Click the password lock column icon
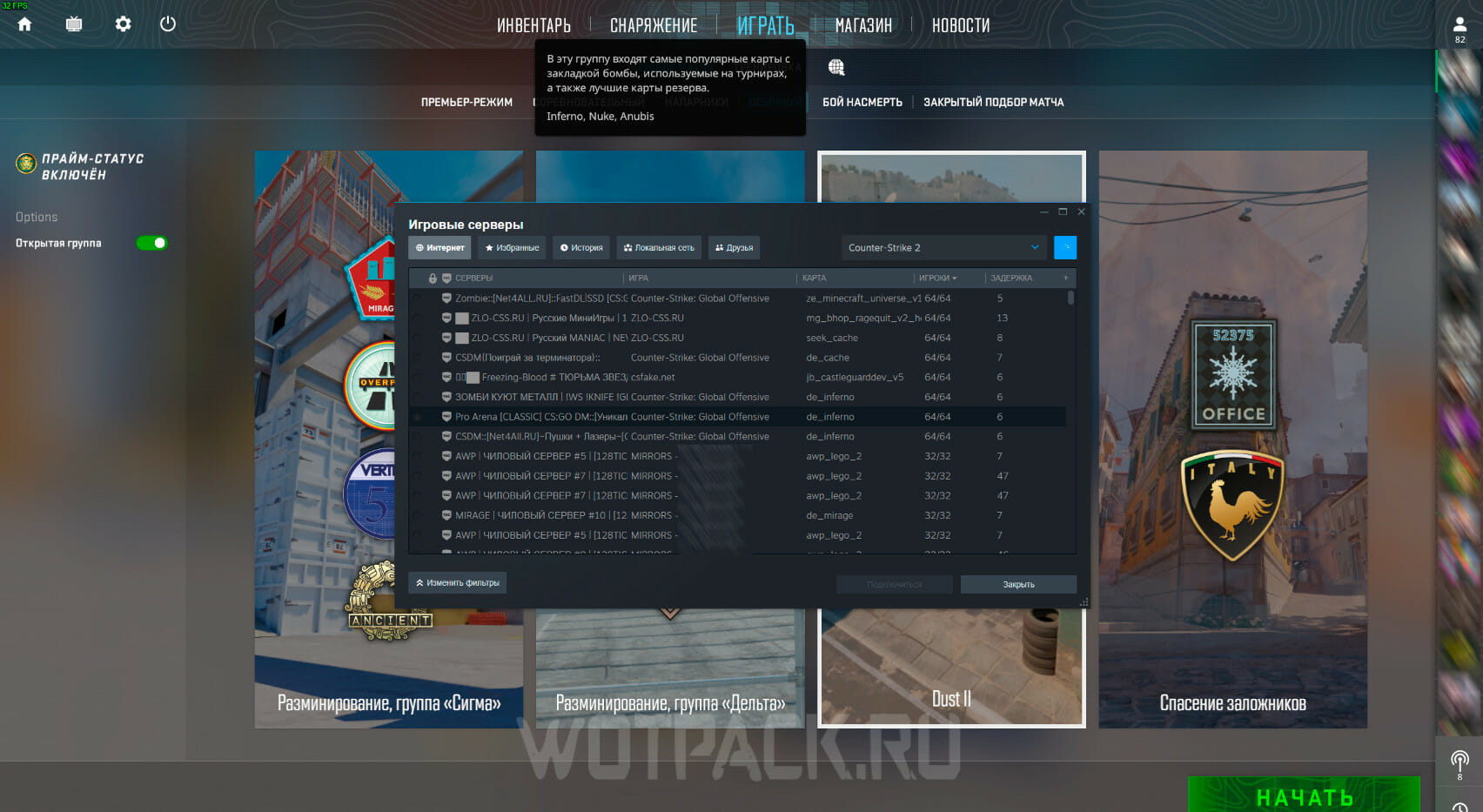 click(x=433, y=278)
